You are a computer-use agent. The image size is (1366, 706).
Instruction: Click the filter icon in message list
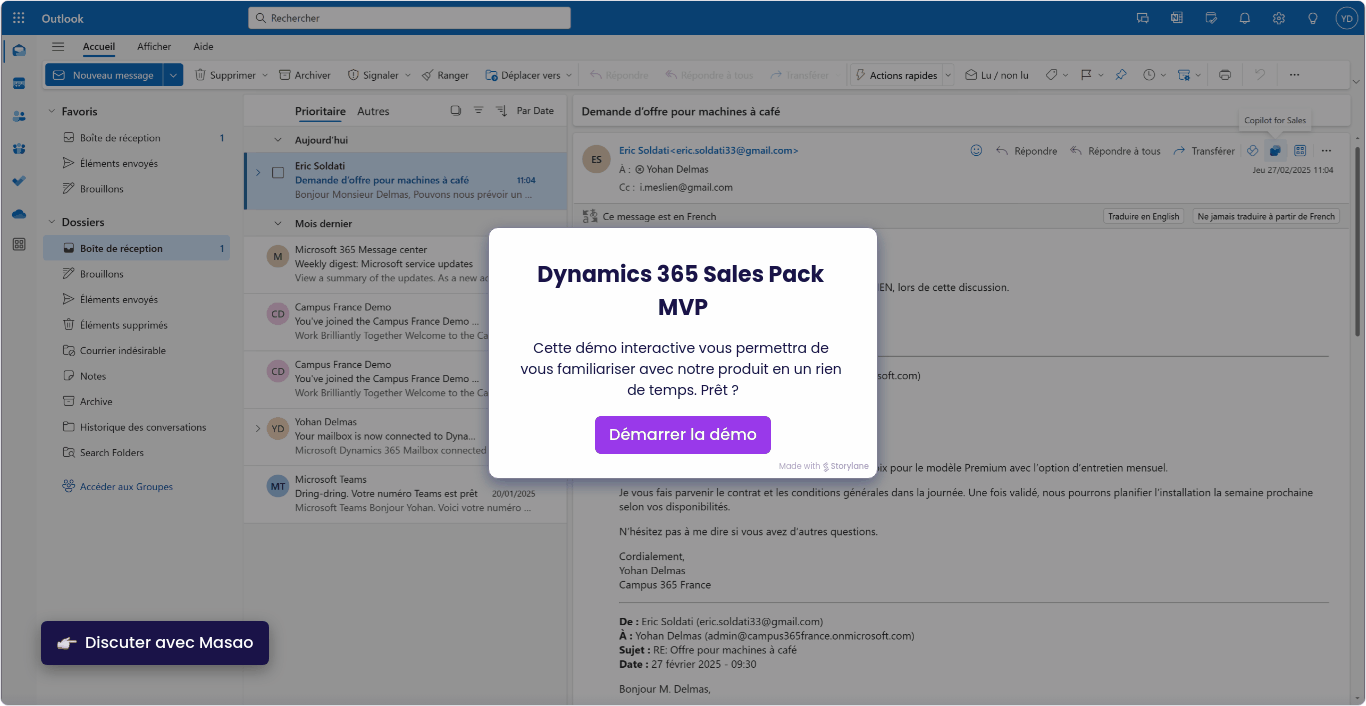(478, 111)
